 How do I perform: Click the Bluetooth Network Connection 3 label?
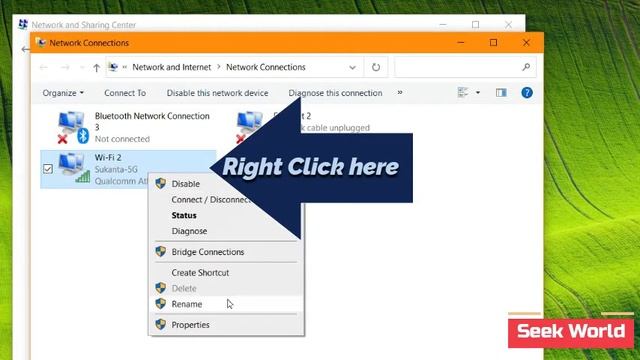pyautogui.click(x=152, y=121)
